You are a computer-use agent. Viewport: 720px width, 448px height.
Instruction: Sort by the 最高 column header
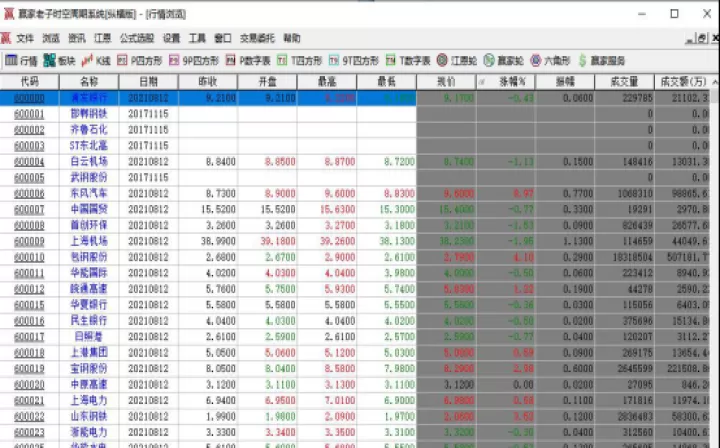click(x=327, y=82)
